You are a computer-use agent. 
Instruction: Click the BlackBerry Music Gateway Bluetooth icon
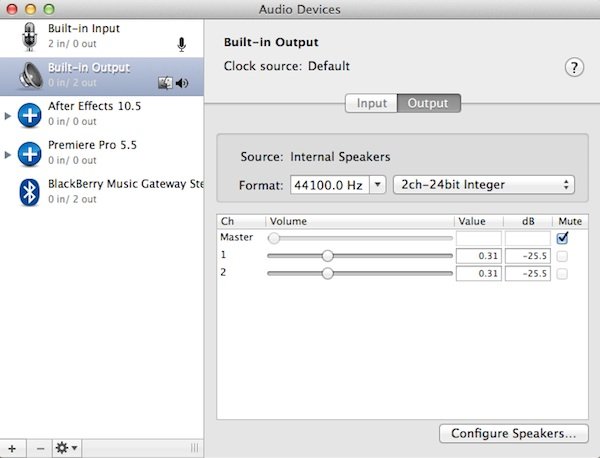29,192
